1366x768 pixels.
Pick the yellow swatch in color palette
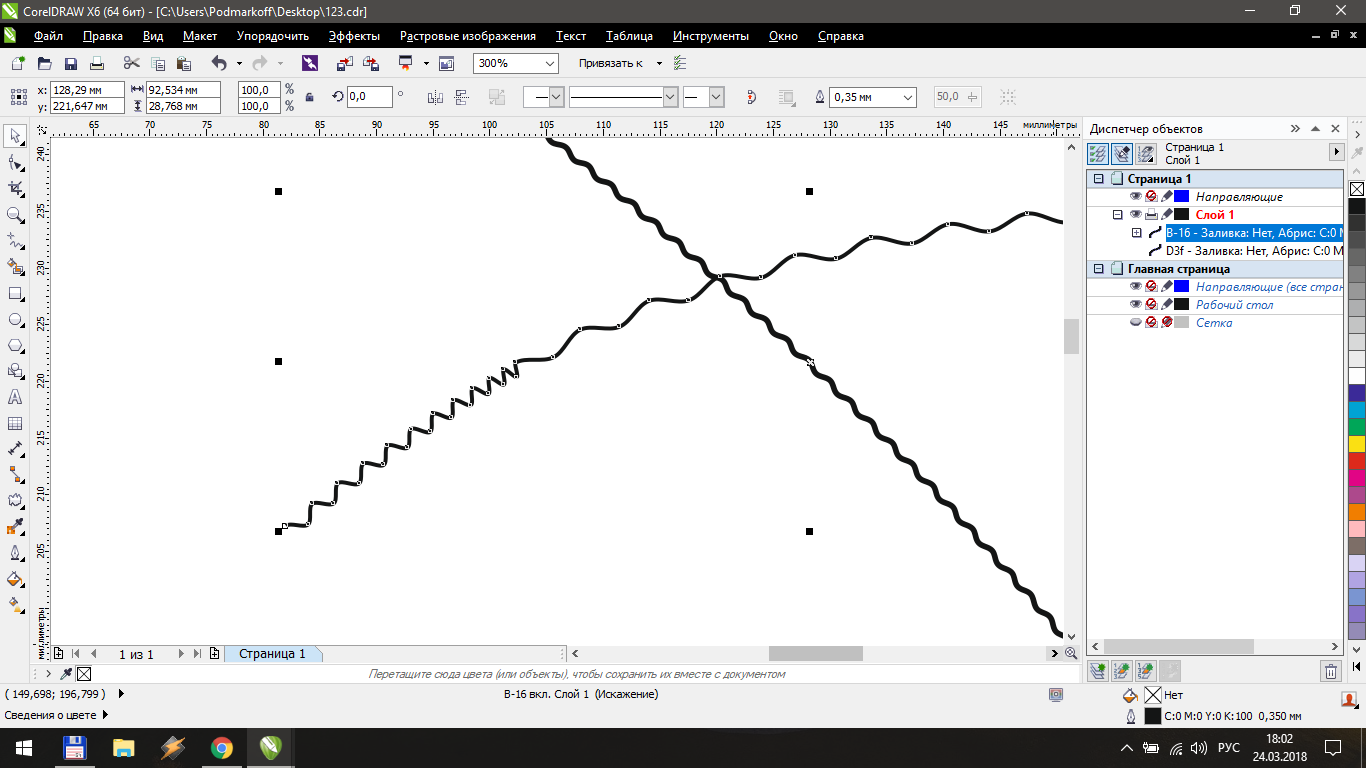[x=1357, y=444]
